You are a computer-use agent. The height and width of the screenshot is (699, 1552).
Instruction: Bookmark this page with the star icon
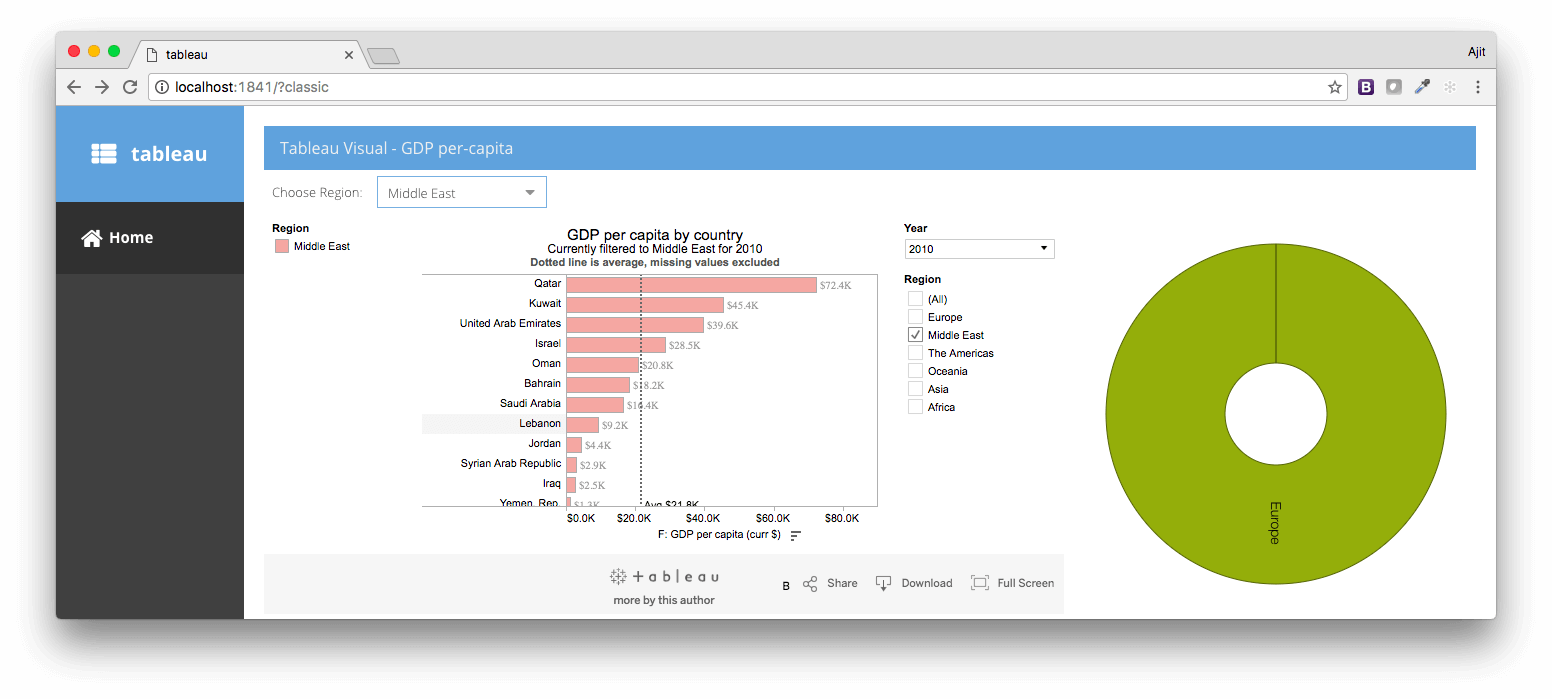[x=1335, y=87]
